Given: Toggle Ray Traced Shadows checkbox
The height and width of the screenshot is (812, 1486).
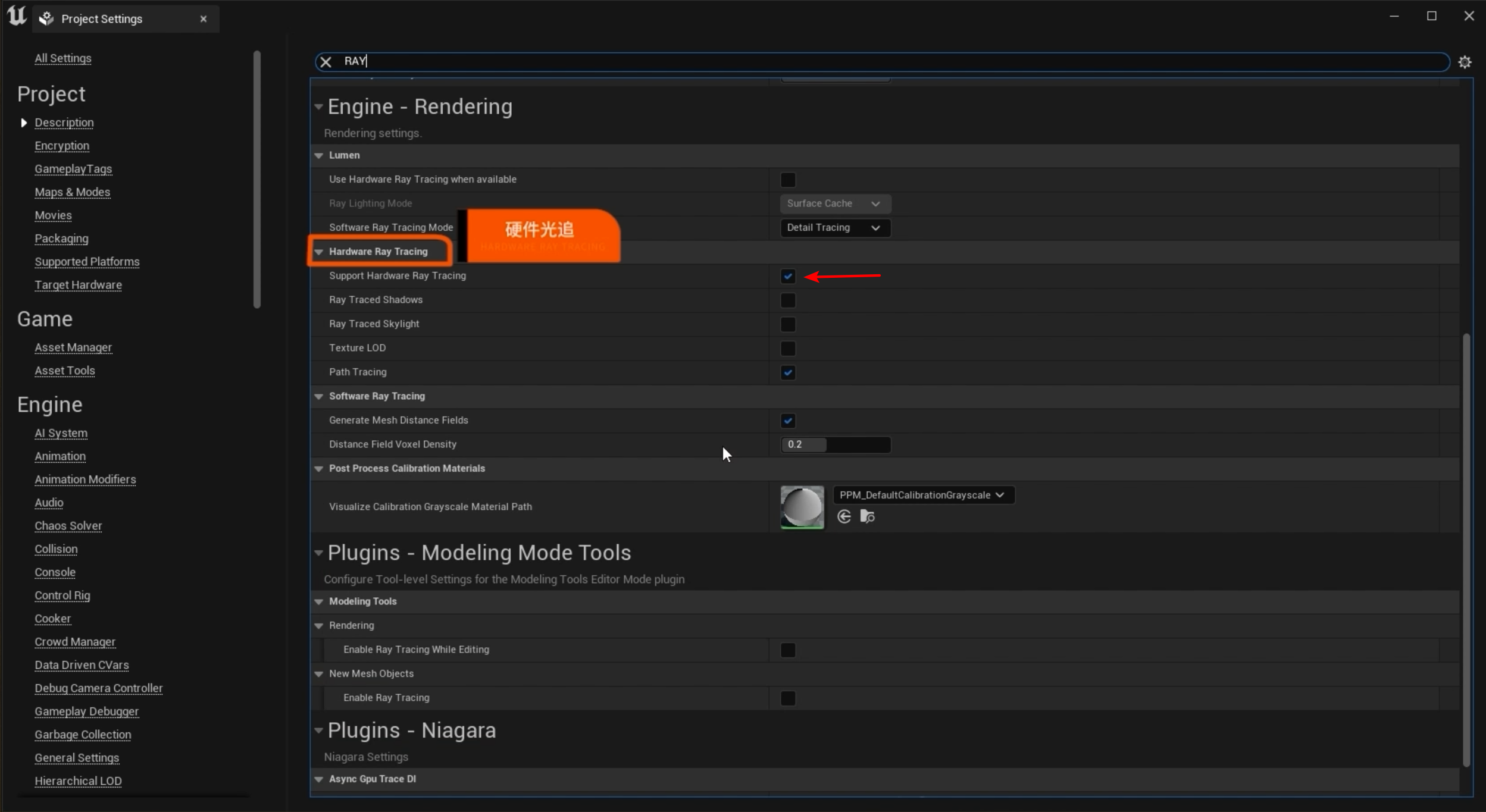Looking at the screenshot, I should pyautogui.click(x=788, y=300).
